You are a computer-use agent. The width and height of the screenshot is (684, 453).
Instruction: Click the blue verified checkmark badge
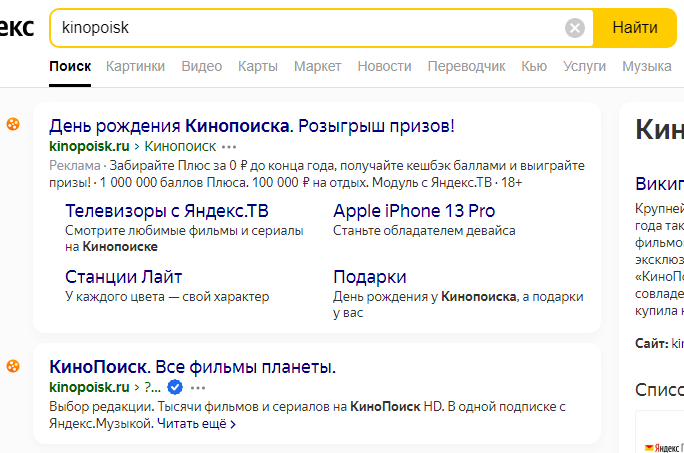[x=175, y=387]
